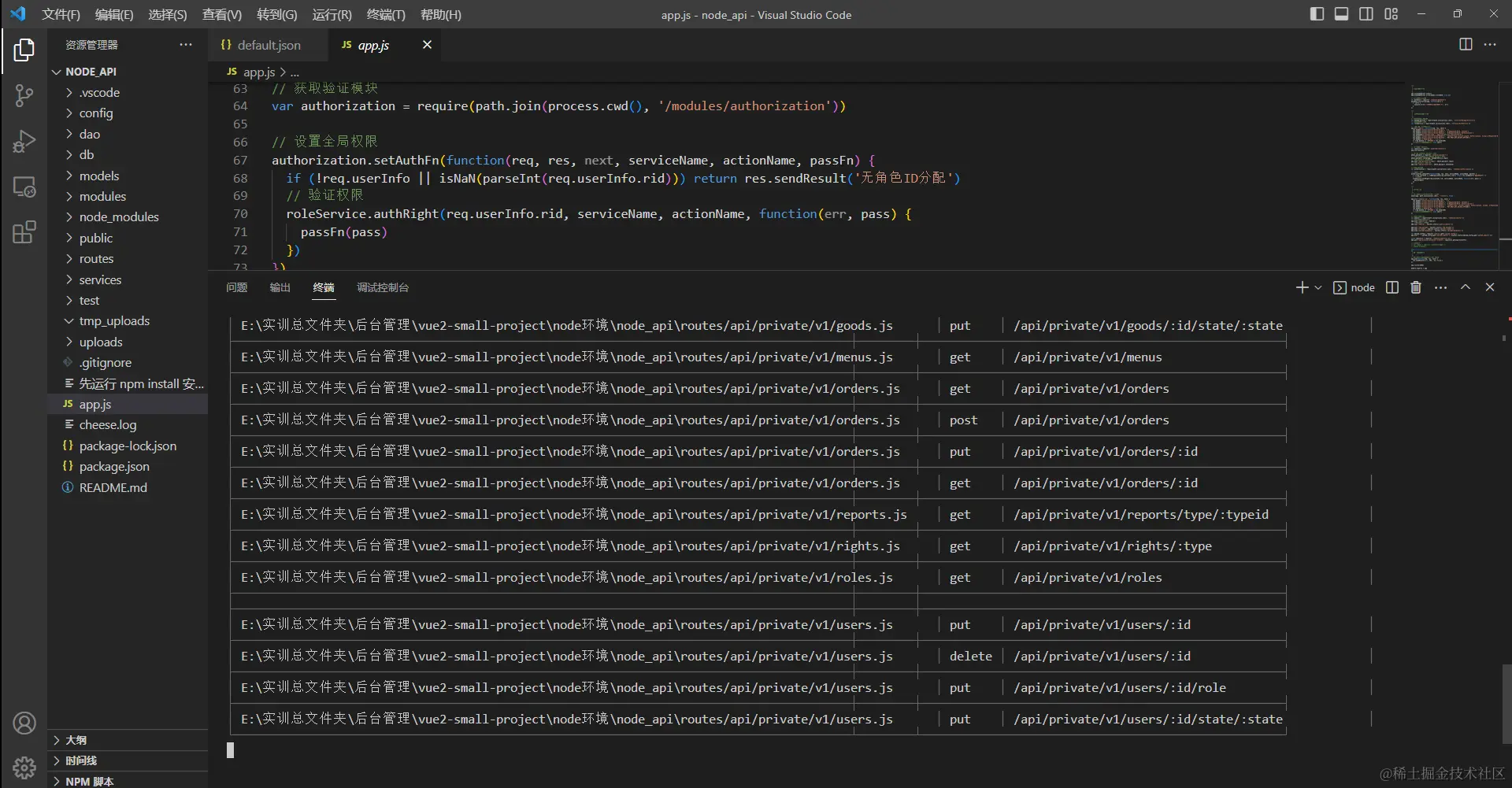This screenshot has width=1512, height=788.
Task: Click the code minimap preview
Action: 1453,173
